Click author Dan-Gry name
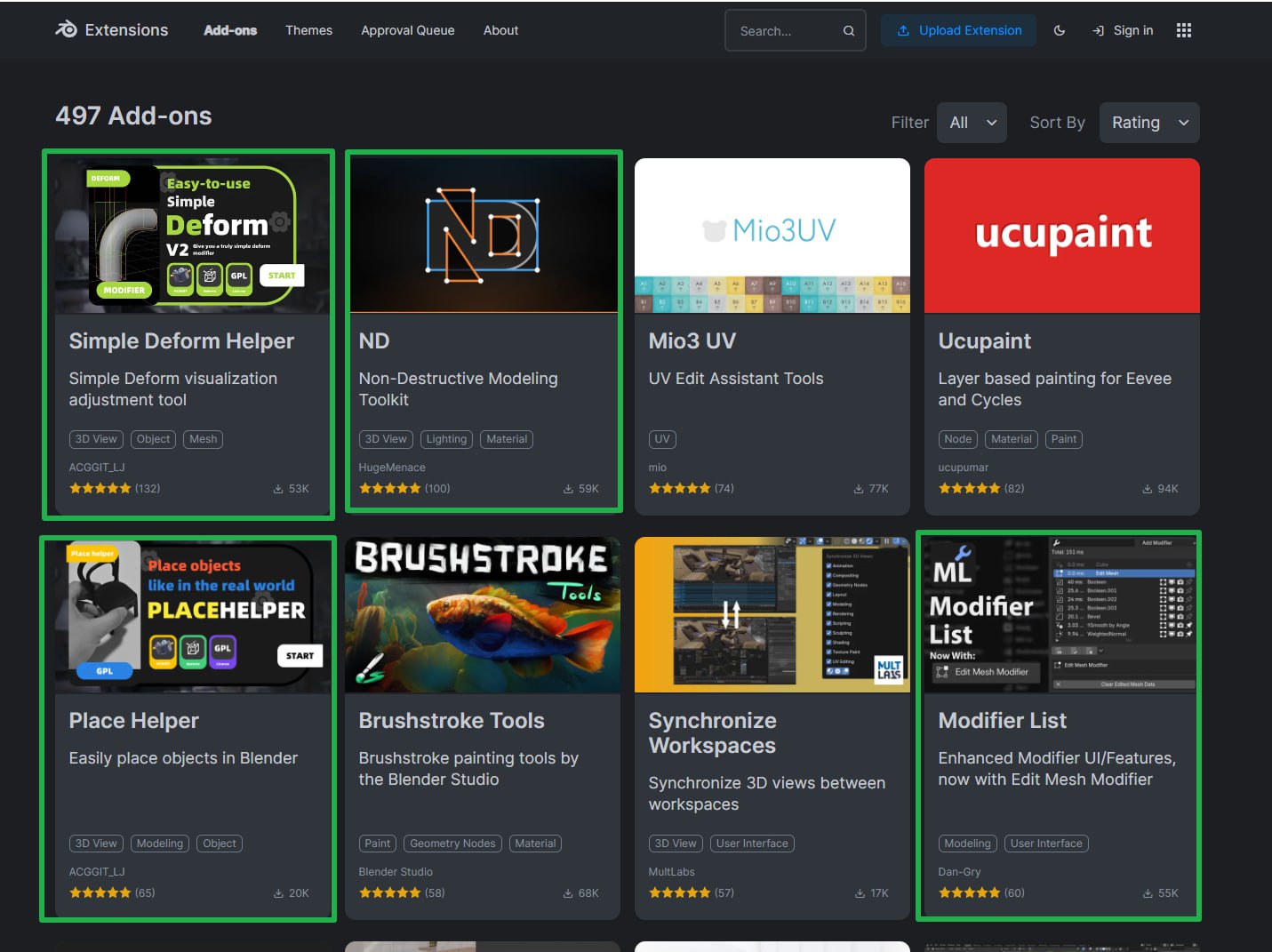 click(960, 872)
